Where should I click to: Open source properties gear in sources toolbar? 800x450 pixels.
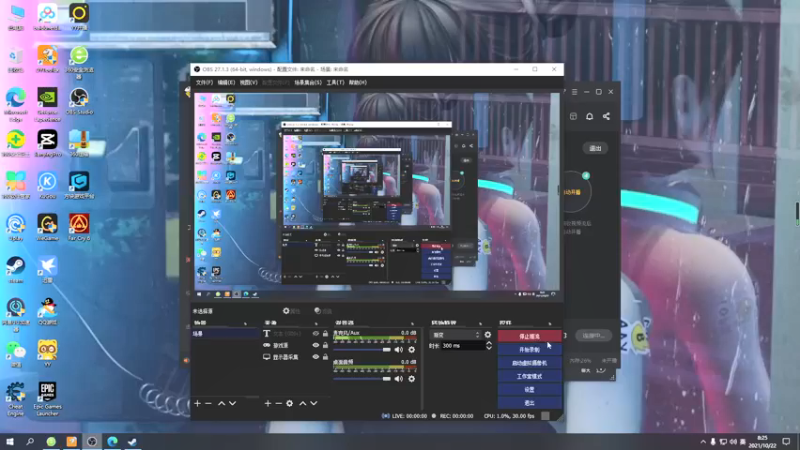click(x=289, y=404)
